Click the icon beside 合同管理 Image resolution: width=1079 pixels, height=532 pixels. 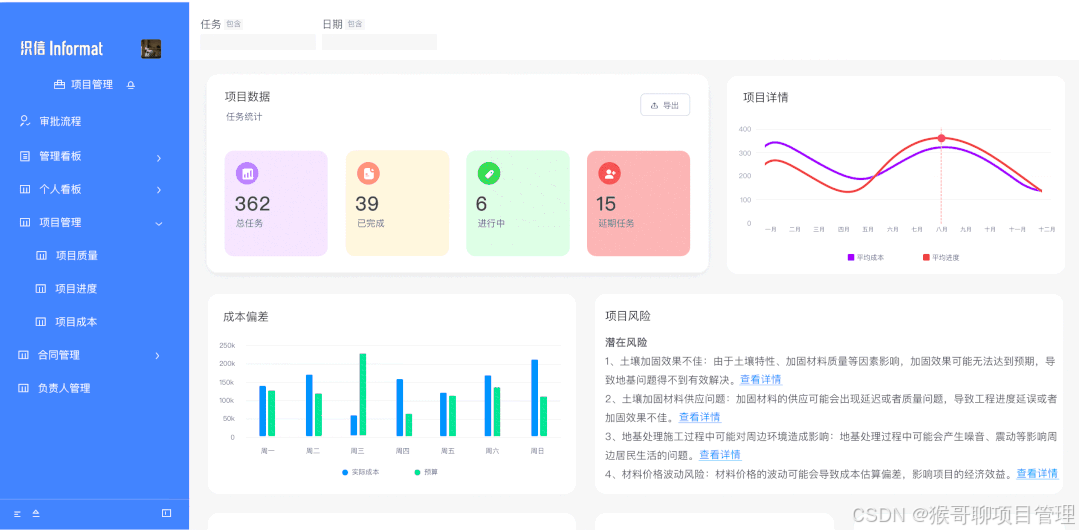23,355
